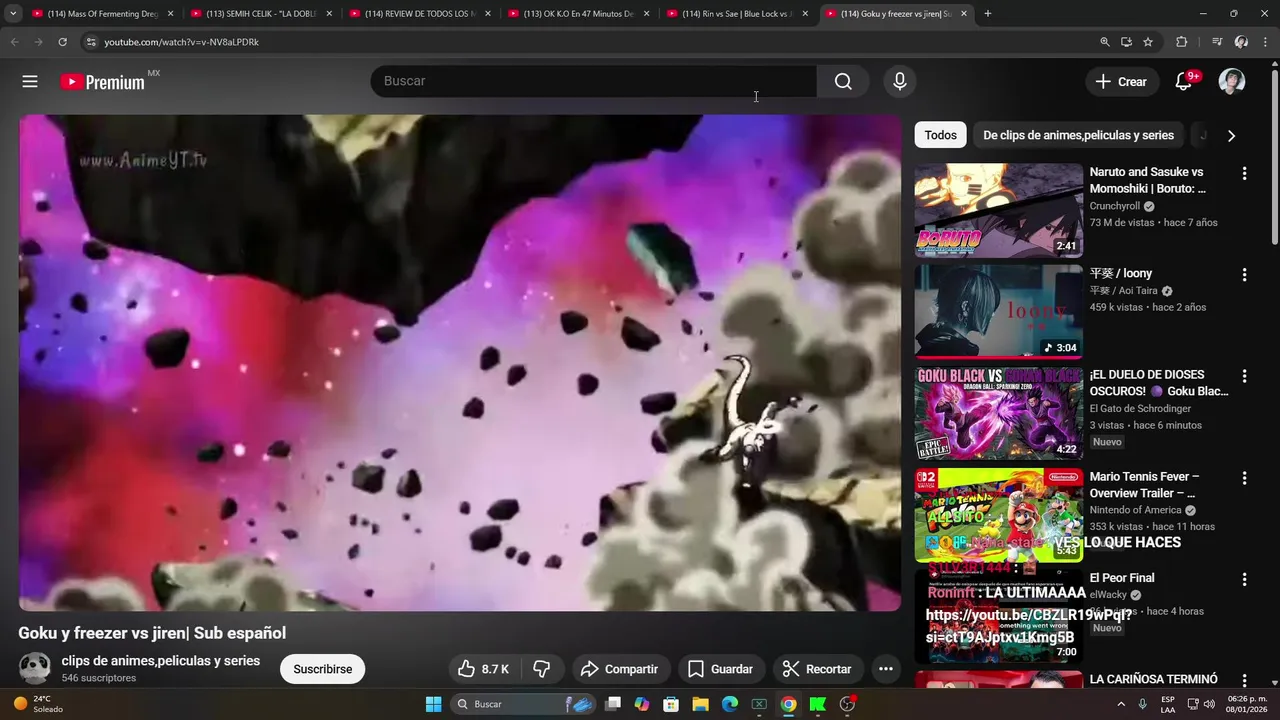
Task: Switch to REVIEW DE TODOS LOS tab
Action: (418, 14)
